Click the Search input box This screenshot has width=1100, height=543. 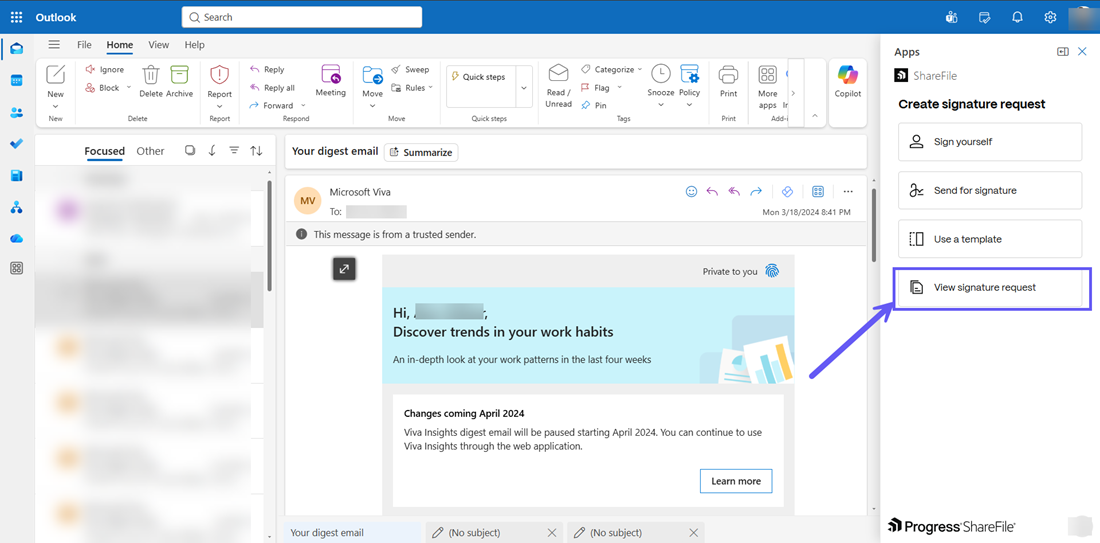[302, 17]
